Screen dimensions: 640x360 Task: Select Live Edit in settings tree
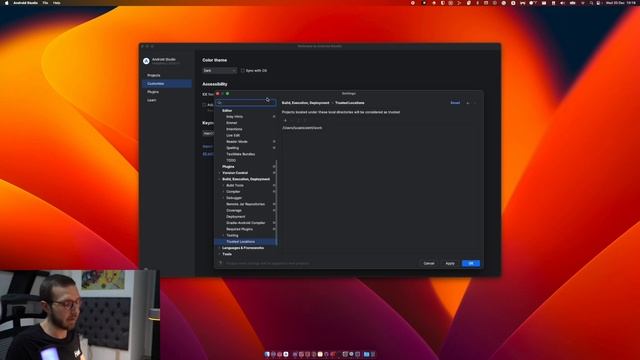coord(233,136)
